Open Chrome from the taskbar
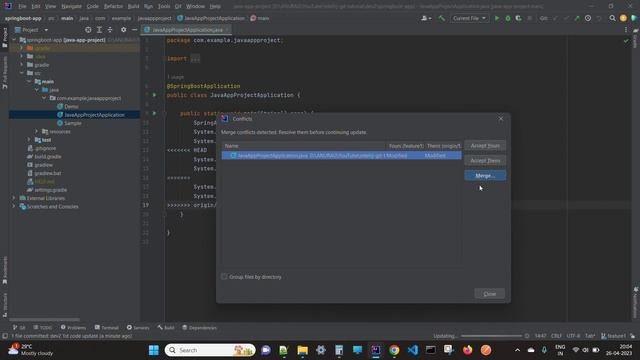This screenshot has height=360, width=640. click(394, 350)
